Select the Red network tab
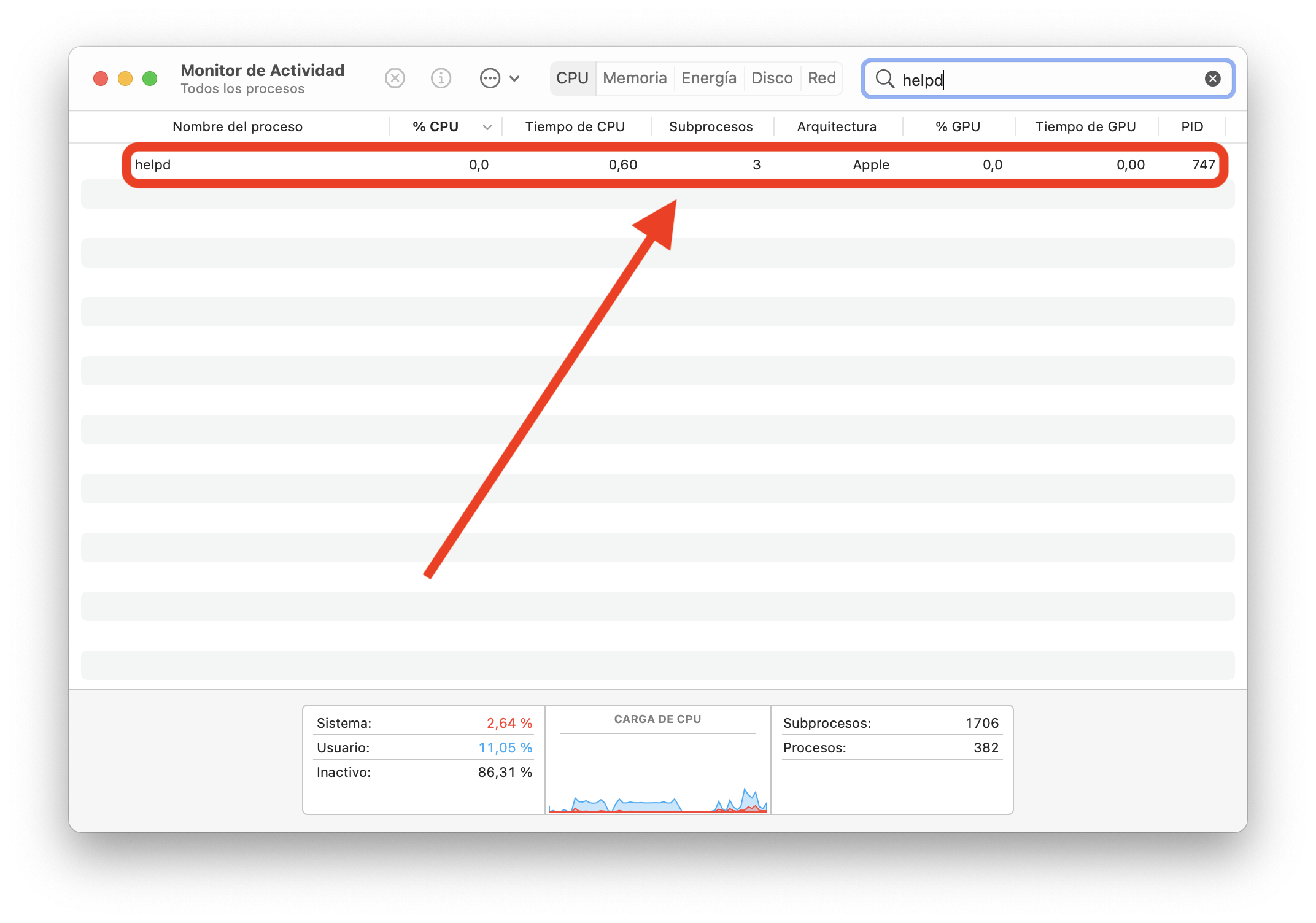This screenshot has height=923, width=1316. coord(821,79)
